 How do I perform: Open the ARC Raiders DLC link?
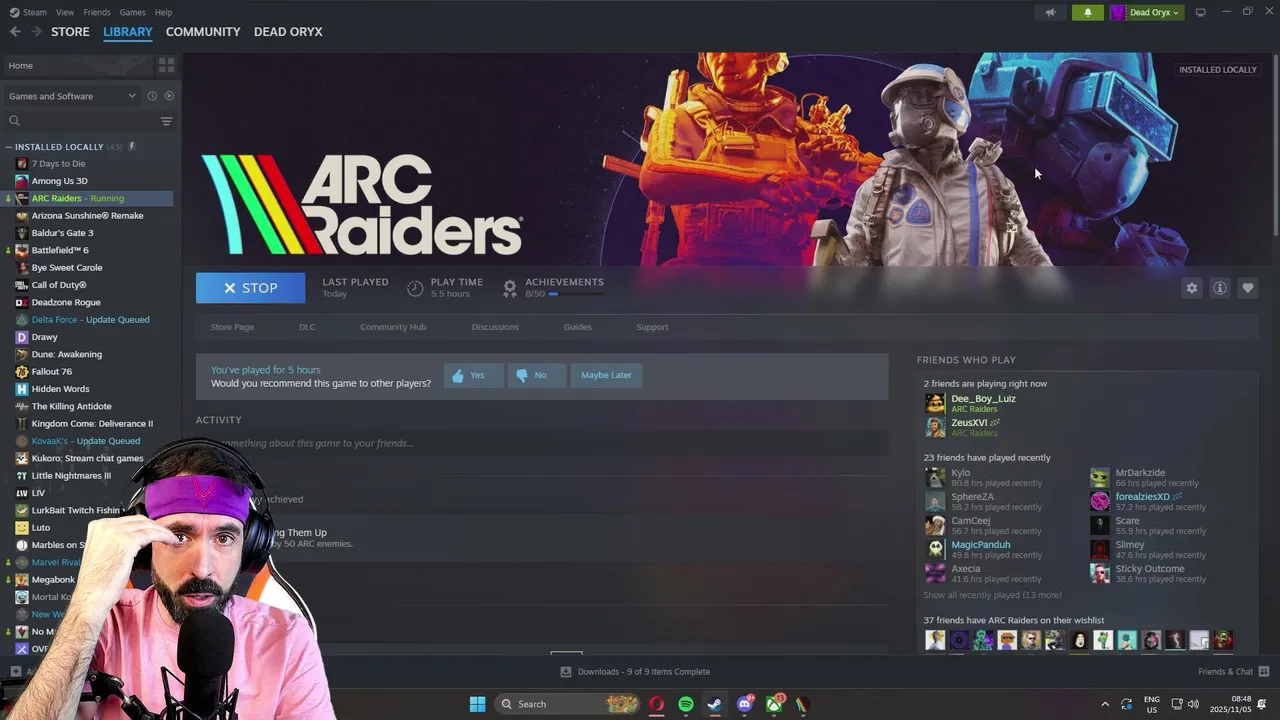pyautogui.click(x=307, y=327)
